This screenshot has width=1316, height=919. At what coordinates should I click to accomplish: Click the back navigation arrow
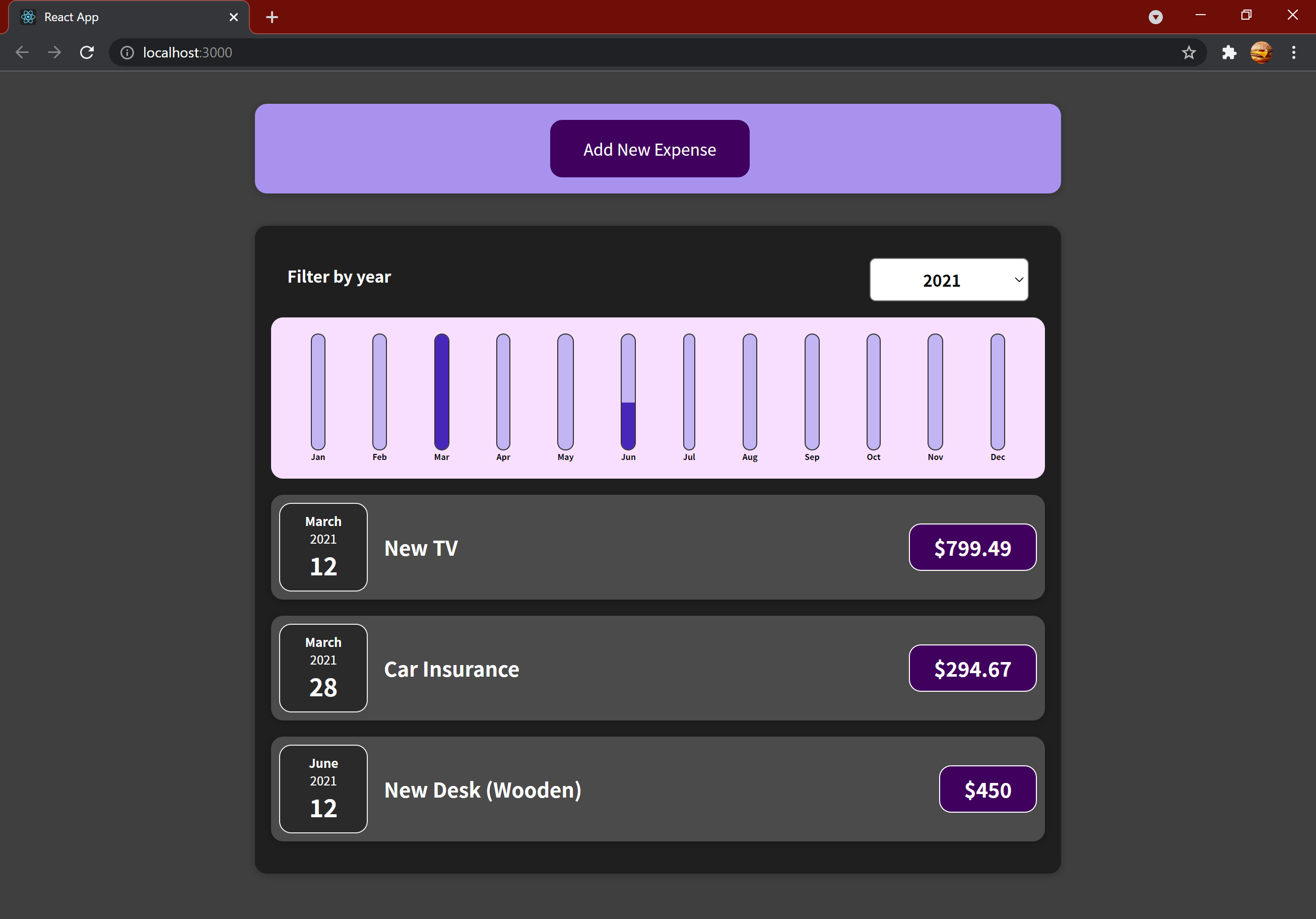point(22,52)
